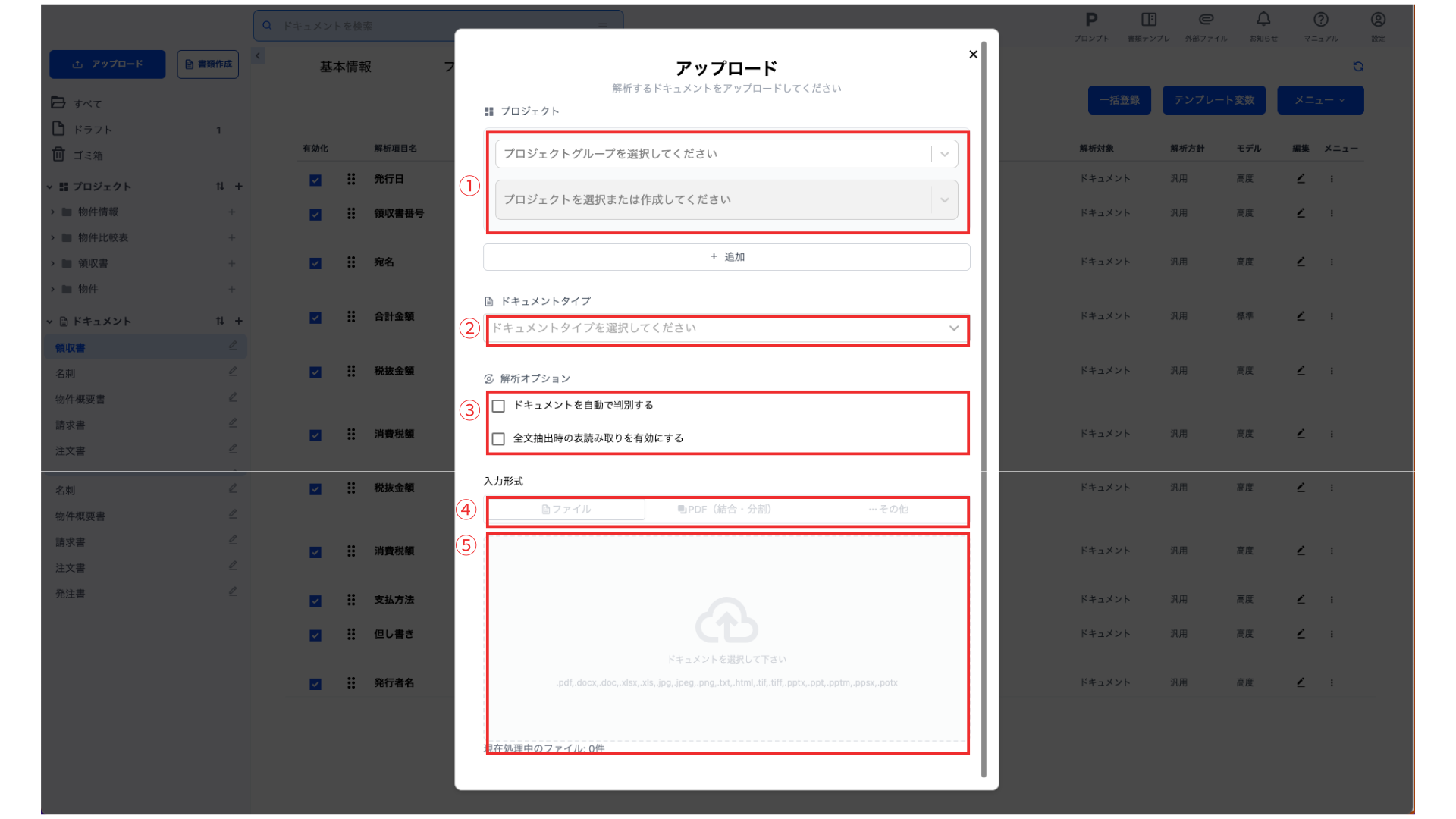Click the ＋追加 button
The height and width of the screenshot is (819, 1456).
(x=726, y=257)
